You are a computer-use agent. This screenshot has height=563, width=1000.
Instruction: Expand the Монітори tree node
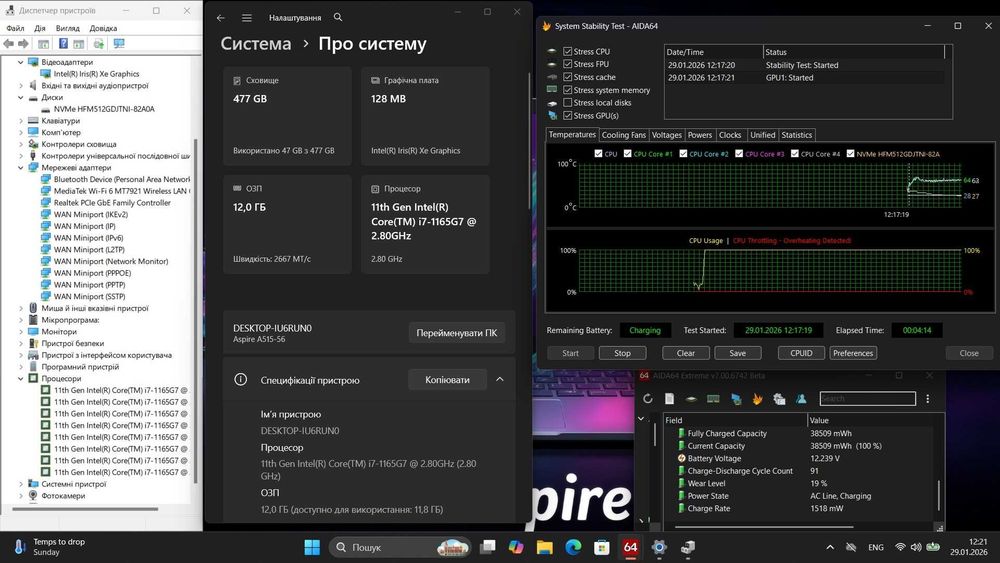coord(20,332)
